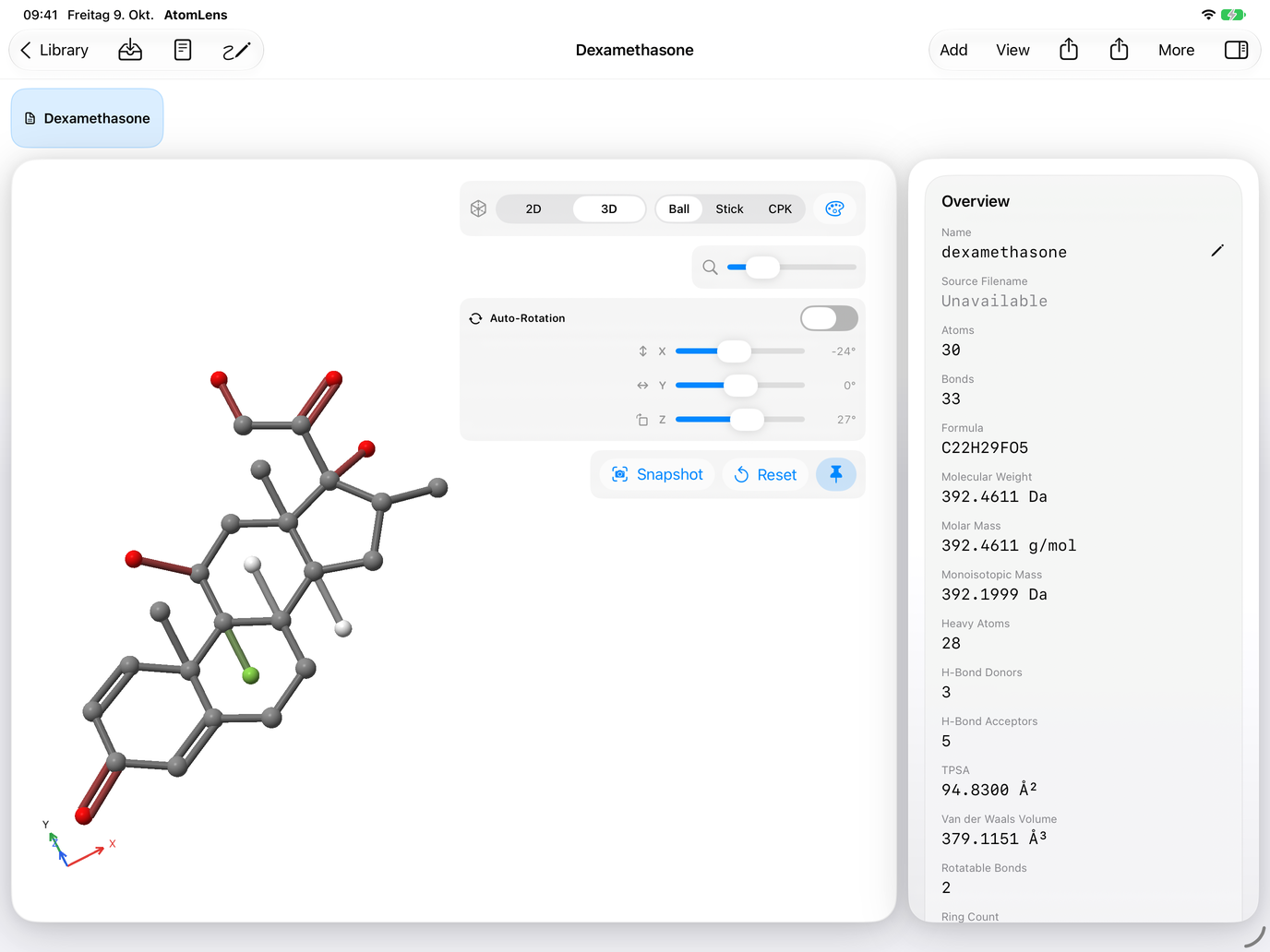The width and height of the screenshot is (1270, 952).
Task: Click the Overview section heading
Action: point(976,201)
